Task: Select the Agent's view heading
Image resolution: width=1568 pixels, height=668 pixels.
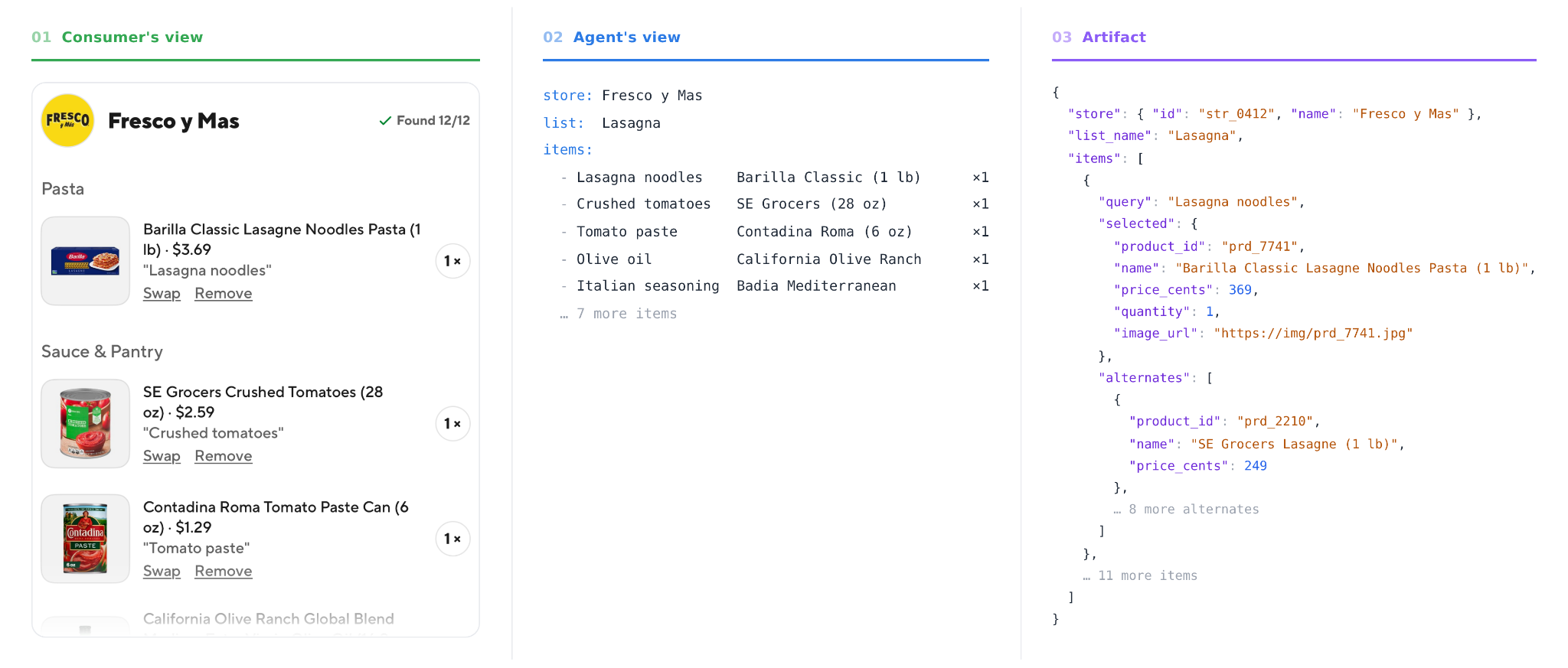Action: click(x=612, y=37)
